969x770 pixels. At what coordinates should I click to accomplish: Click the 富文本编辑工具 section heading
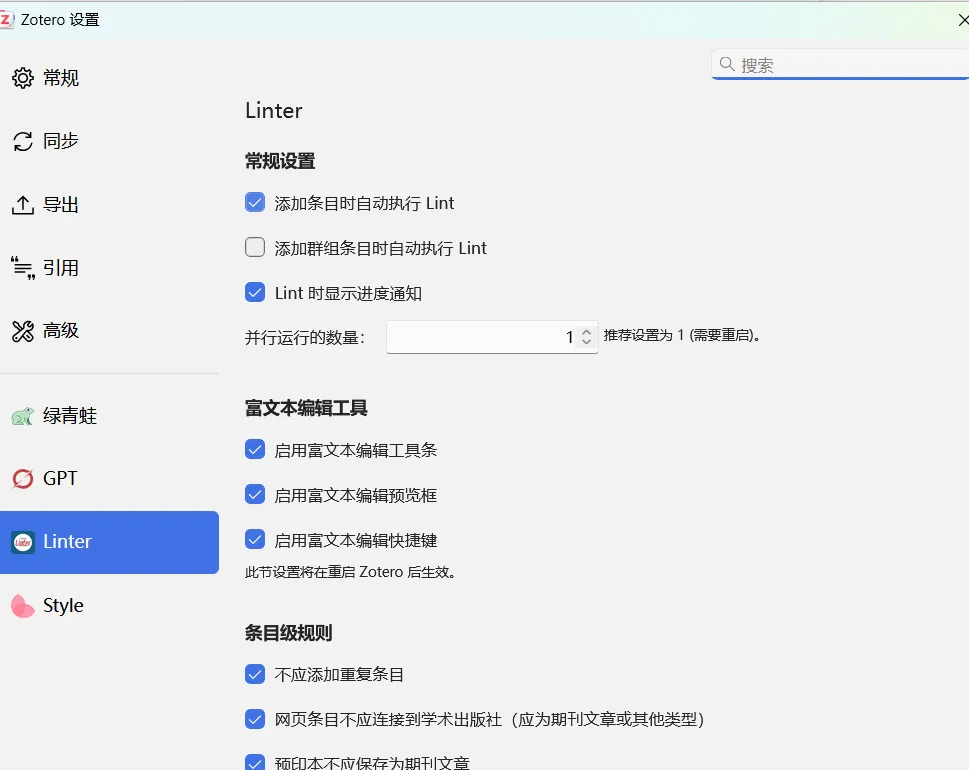point(306,408)
